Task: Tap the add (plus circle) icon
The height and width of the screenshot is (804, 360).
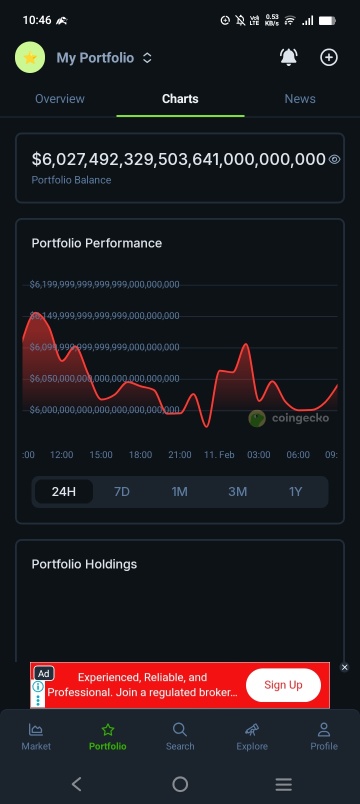Action: [329, 57]
